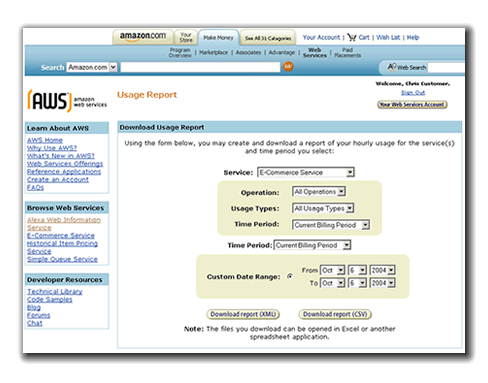Open the From month dropdown

(332, 270)
